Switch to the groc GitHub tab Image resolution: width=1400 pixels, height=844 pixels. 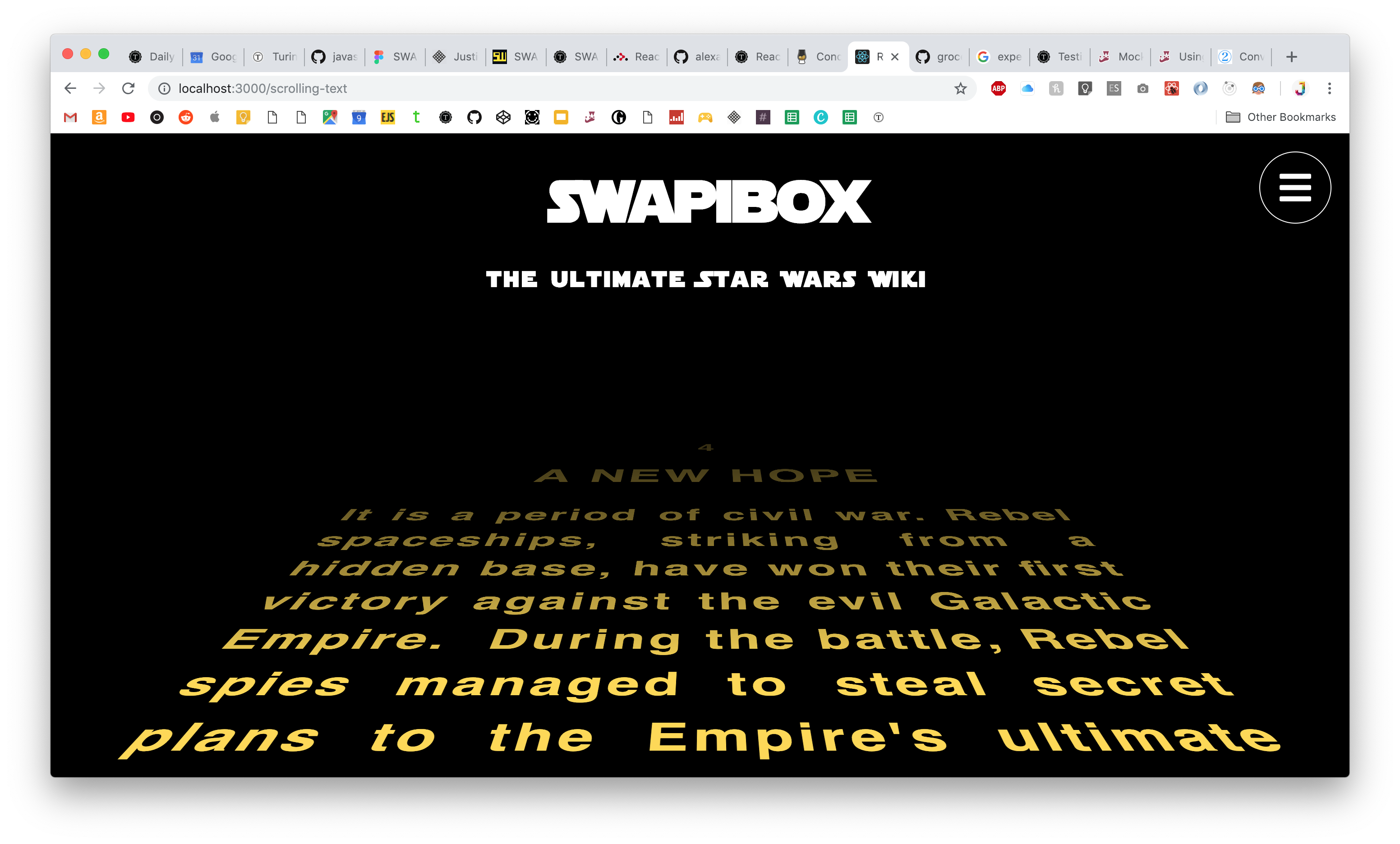click(x=938, y=57)
